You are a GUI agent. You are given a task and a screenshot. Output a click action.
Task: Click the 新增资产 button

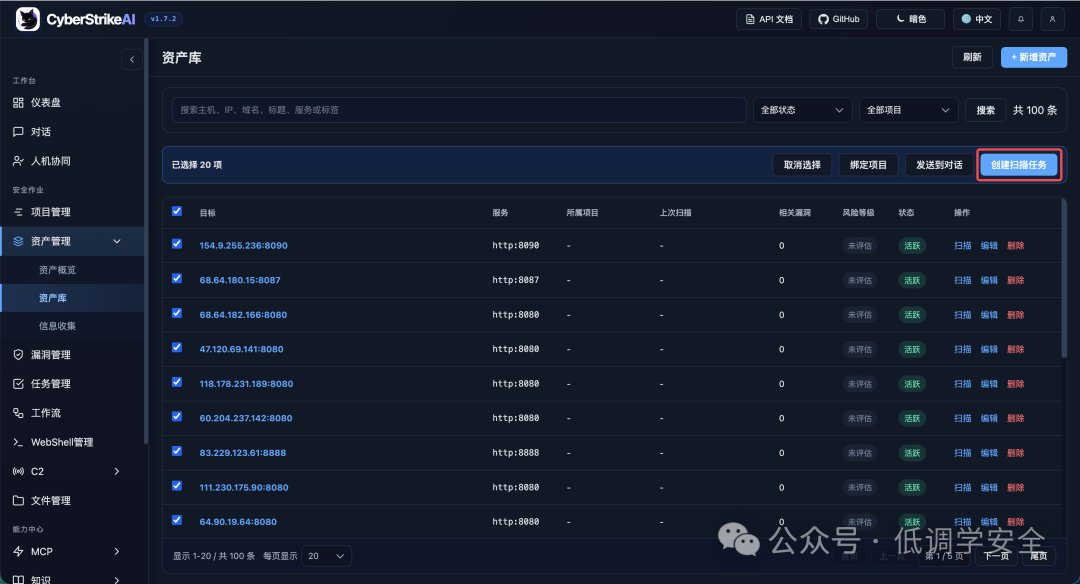pos(1034,57)
